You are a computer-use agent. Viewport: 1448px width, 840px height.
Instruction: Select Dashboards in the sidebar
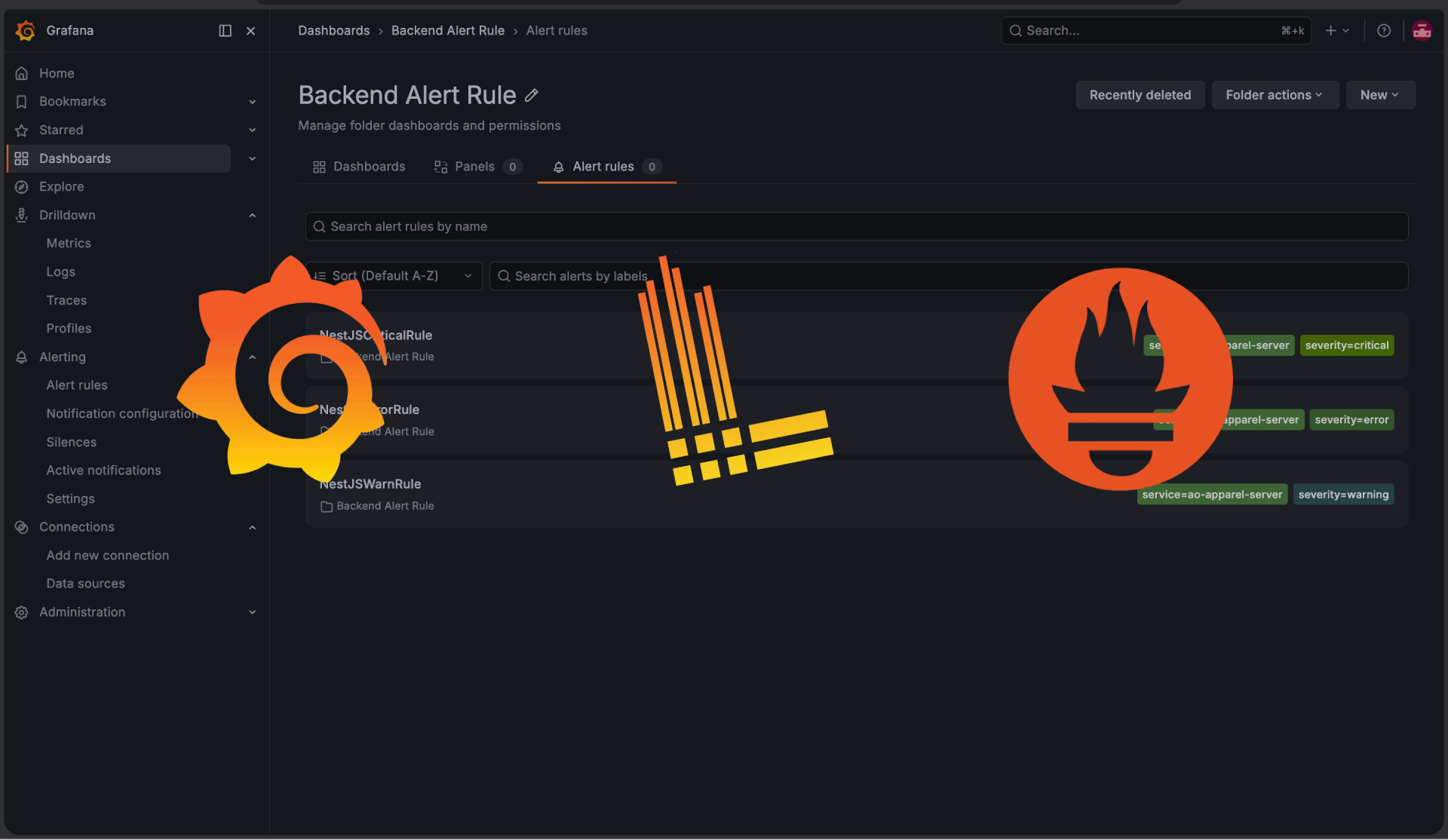coord(119,158)
